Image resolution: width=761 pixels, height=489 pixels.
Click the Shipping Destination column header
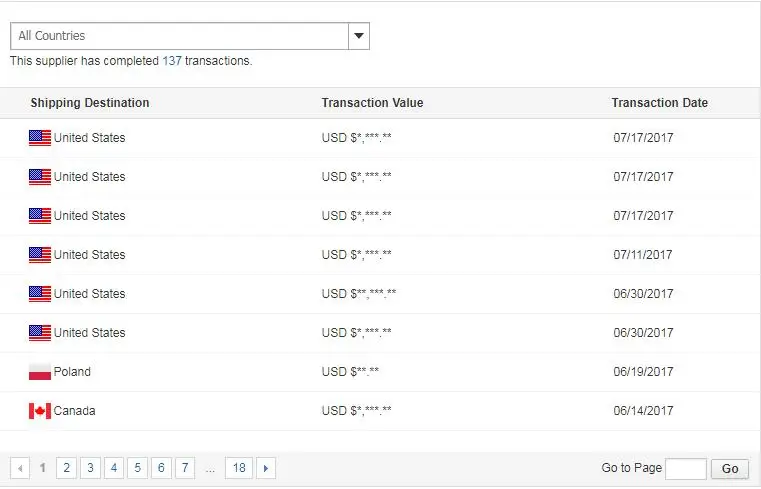(90, 103)
